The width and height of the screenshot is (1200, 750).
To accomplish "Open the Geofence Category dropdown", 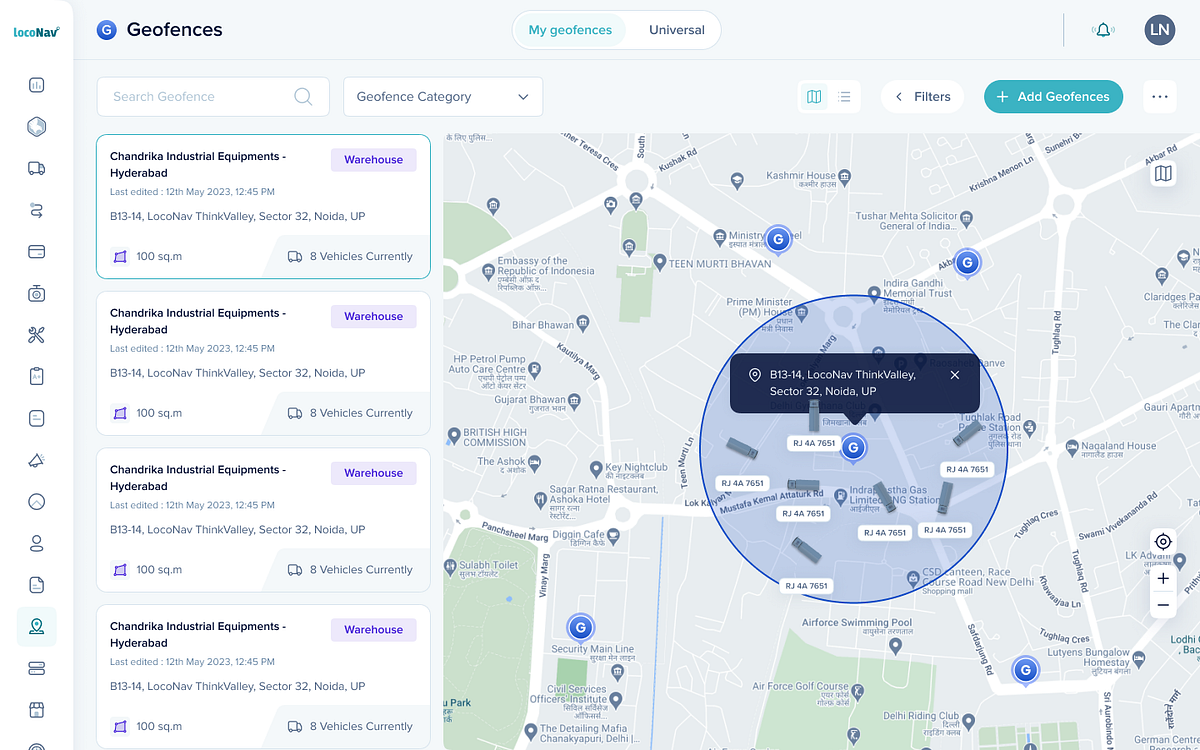I will [443, 96].
